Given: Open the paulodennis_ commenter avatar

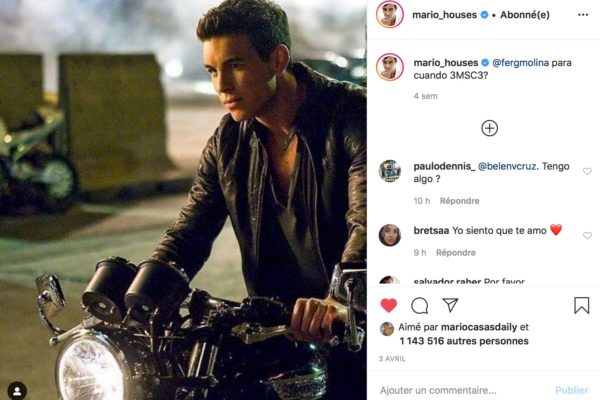Looking at the screenshot, I should coord(389,171).
